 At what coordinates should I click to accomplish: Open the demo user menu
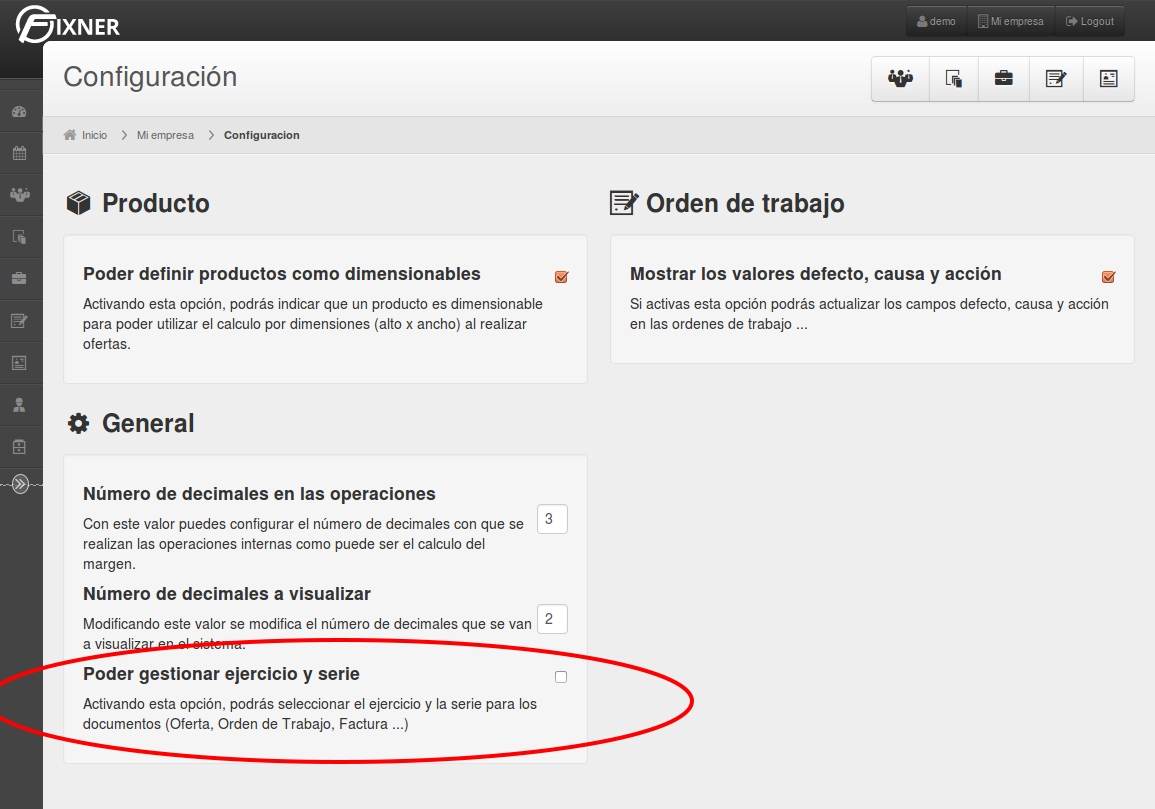pyautogui.click(x=936, y=21)
